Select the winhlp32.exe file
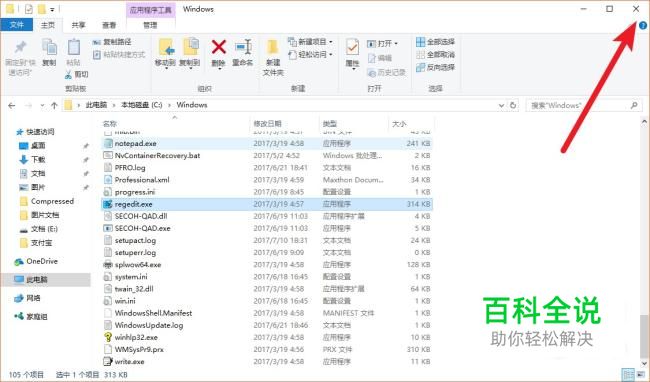Viewport: 650px width, 382px height. [x=267, y=337]
